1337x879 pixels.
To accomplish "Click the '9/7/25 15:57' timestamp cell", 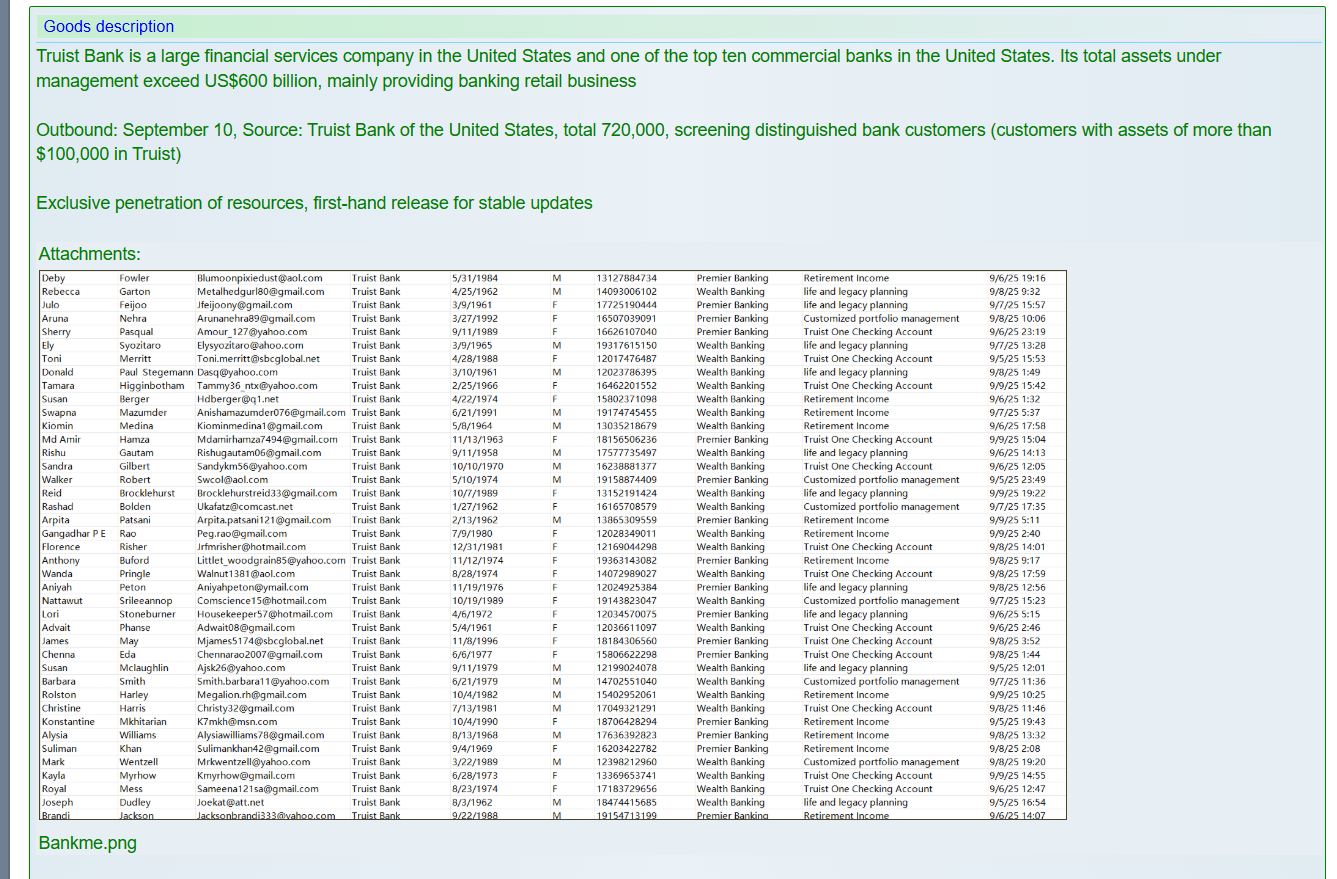I will coord(1017,305).
